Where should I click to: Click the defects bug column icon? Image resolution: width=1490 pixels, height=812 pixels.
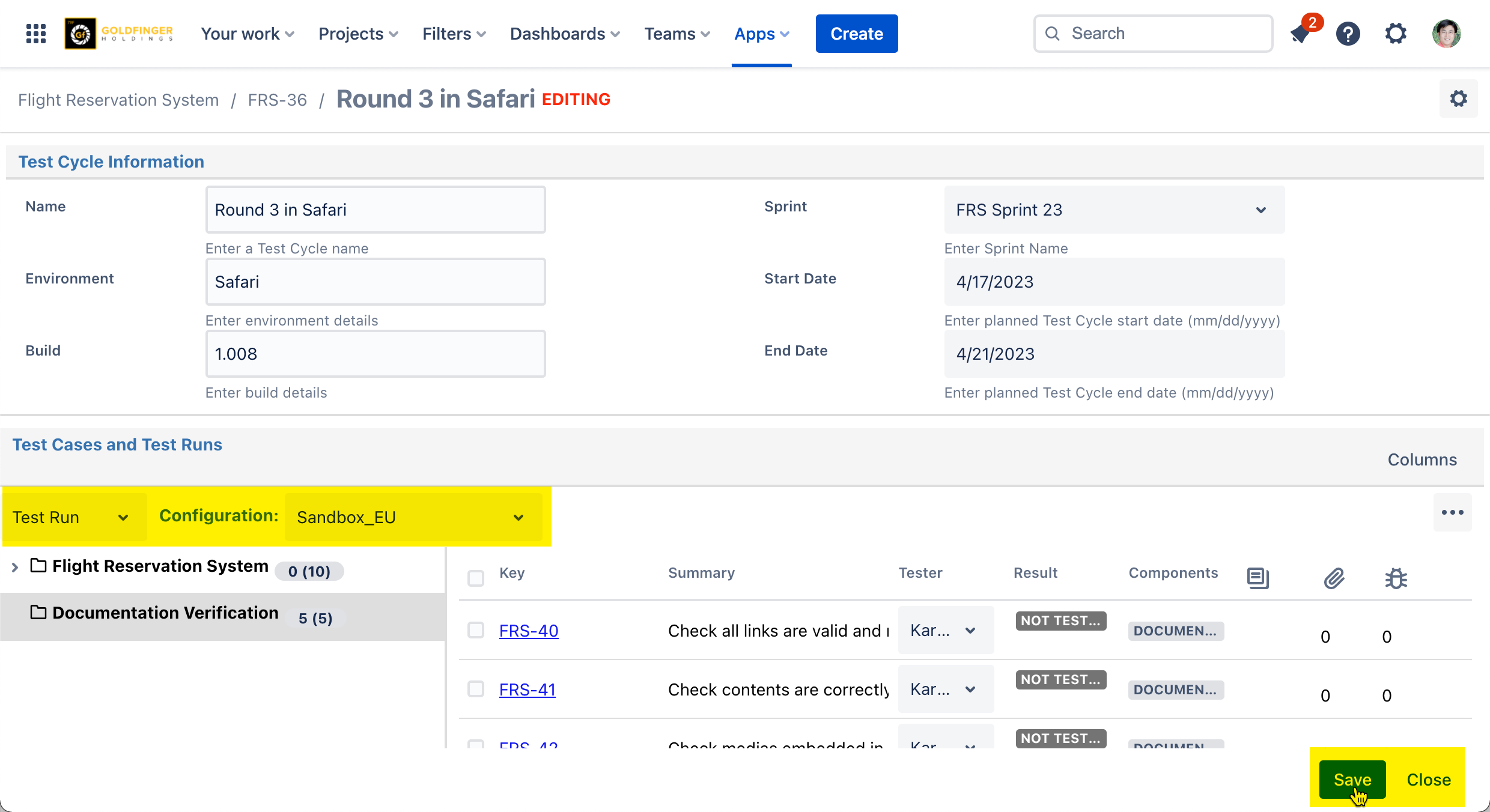1396,578
